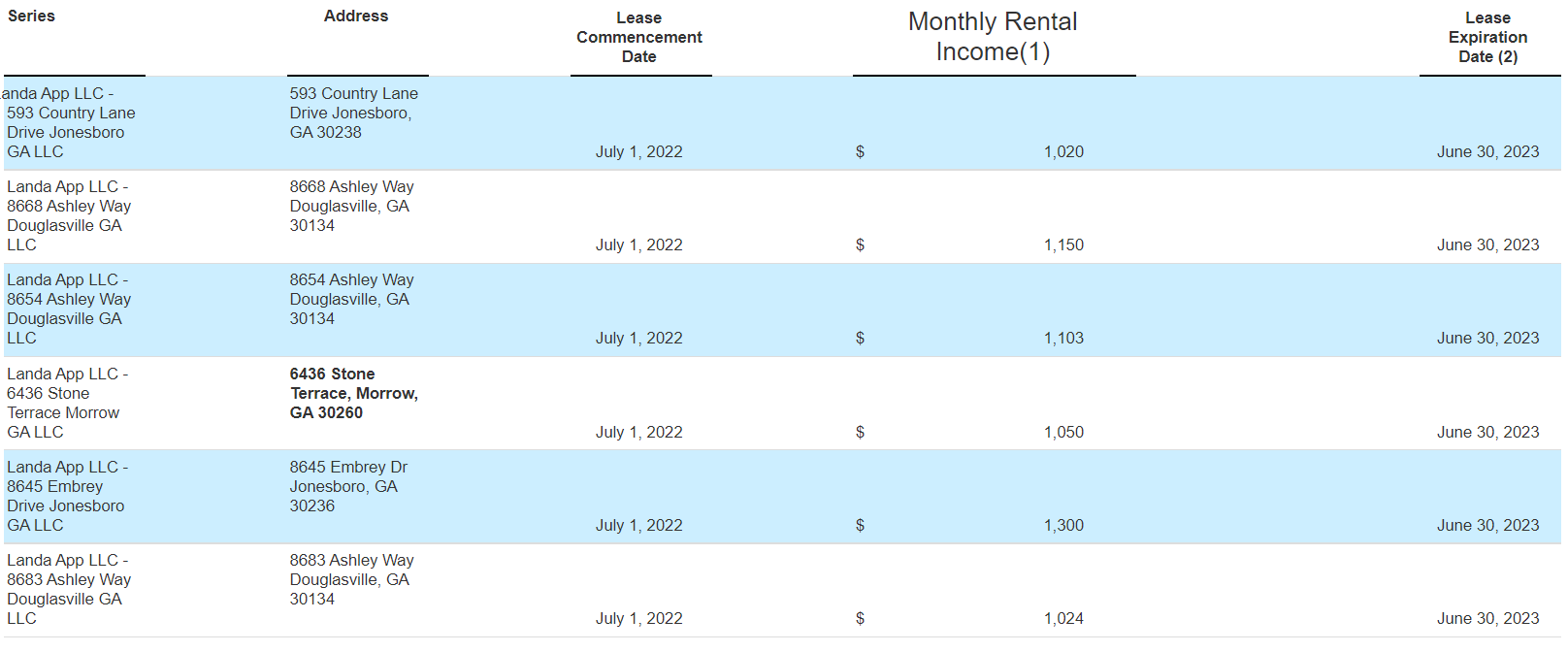This screenshot has width=1568, height=652.
Task: Click June 30, 2023 in the 8668 Ashley Way row
Action: [x=1487, y=244]
